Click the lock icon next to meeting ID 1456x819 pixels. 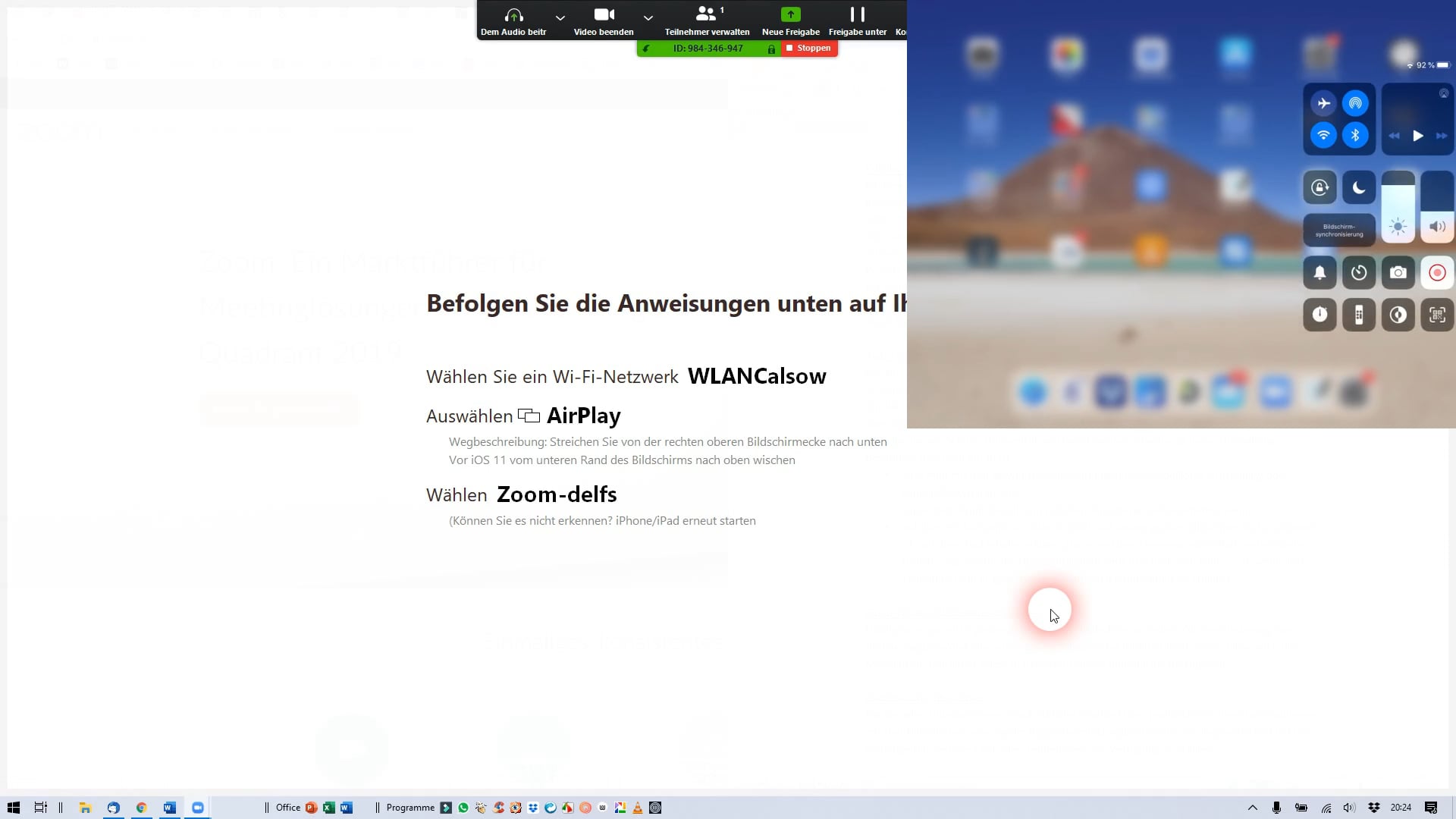point(771,49)
